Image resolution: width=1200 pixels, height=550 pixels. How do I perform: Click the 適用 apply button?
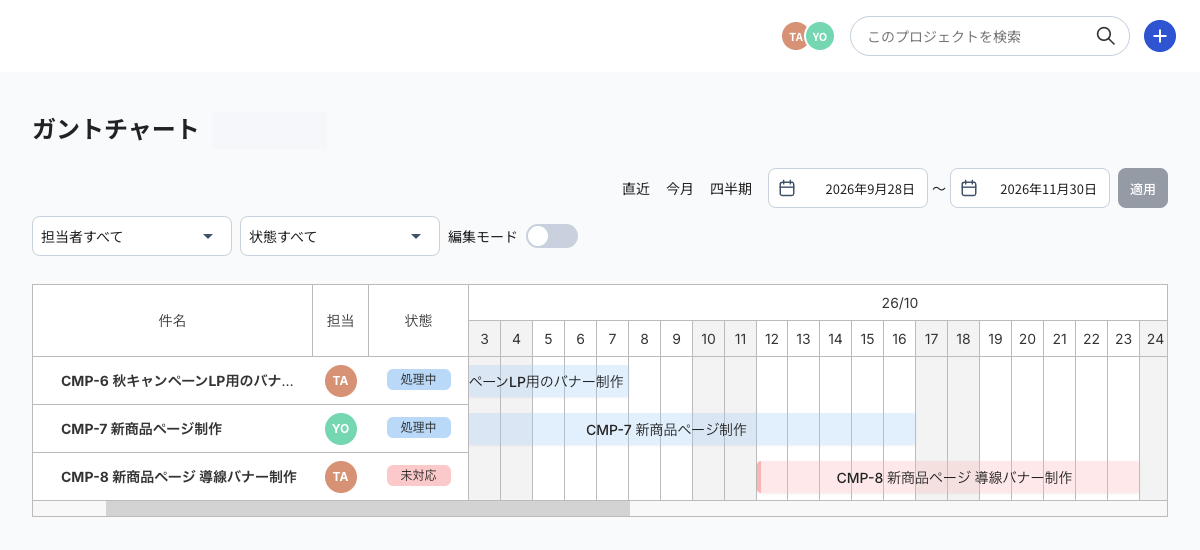pyautogui.click(x=1143, y=188)
